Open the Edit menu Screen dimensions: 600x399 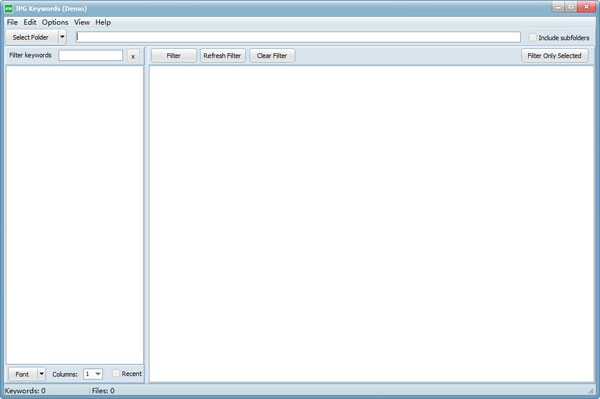click(29, 22)
